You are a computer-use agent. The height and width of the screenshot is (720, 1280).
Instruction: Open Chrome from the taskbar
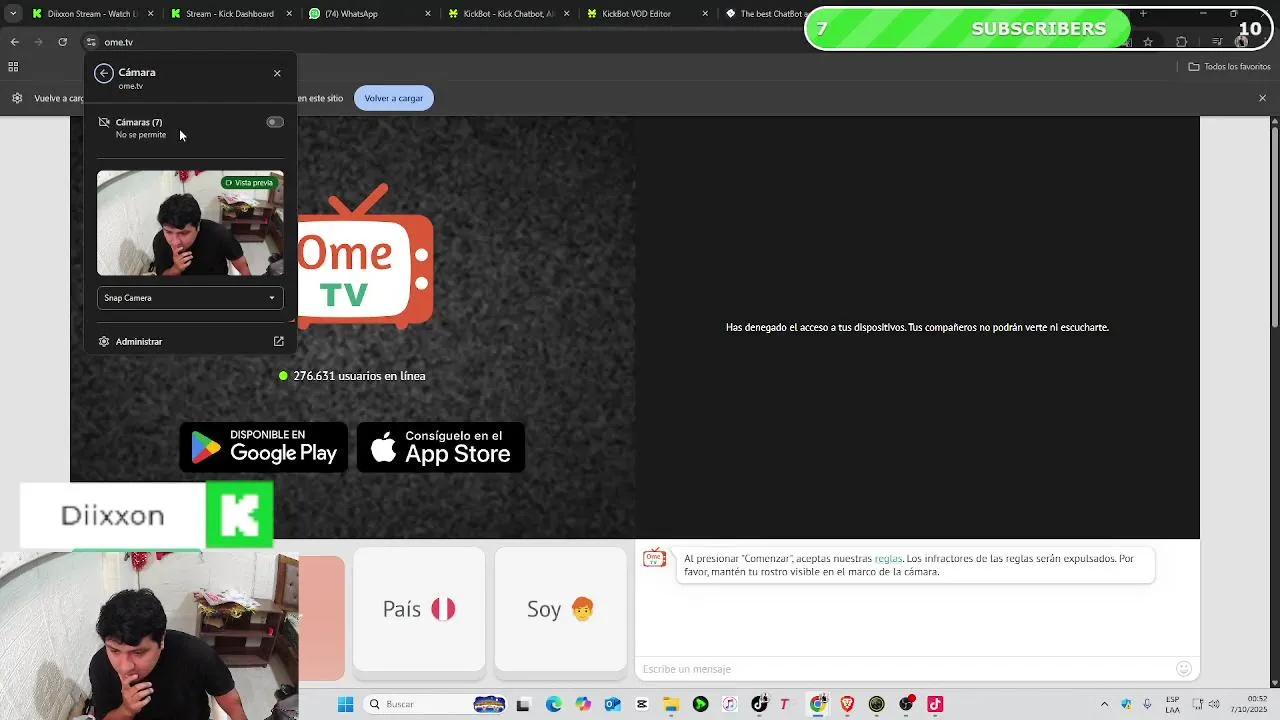point(818,704)
